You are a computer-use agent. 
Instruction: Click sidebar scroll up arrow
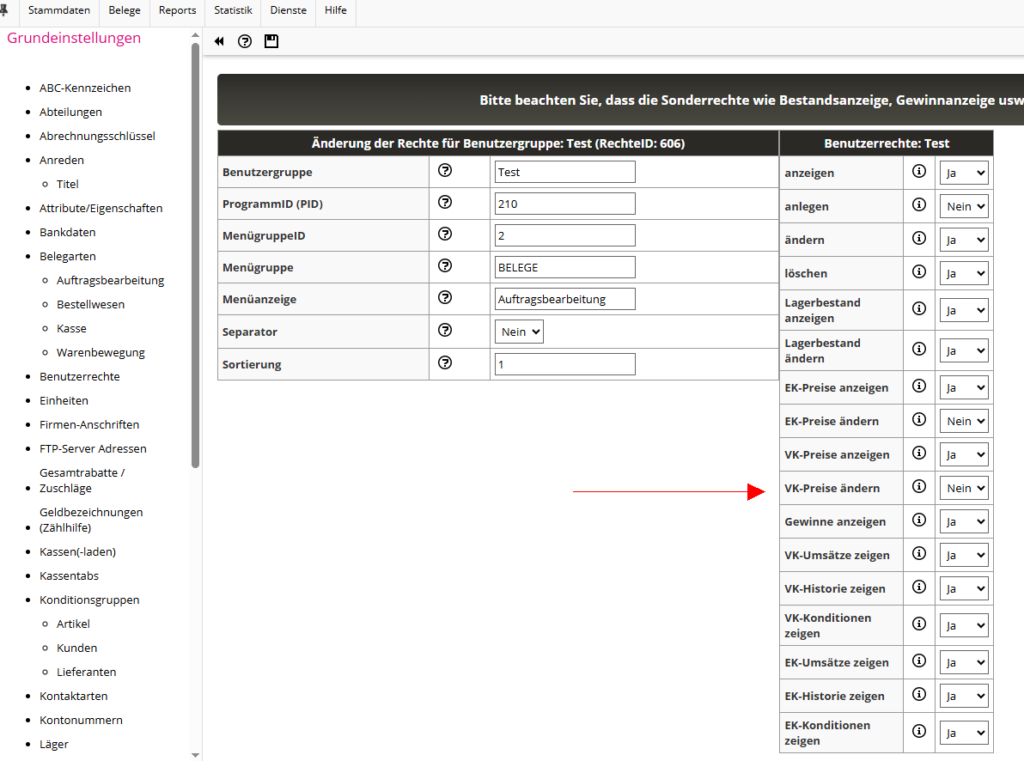[195, 35]
